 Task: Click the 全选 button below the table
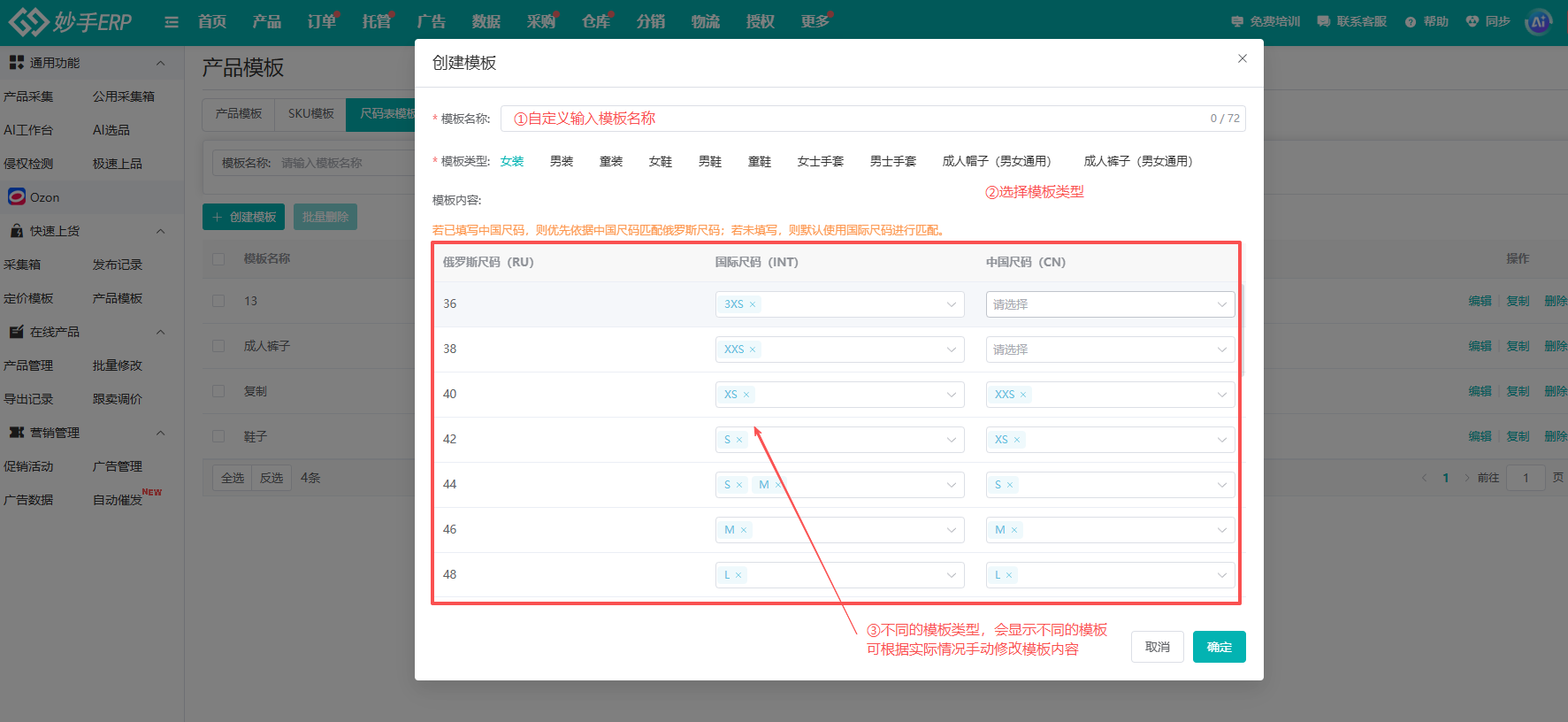pyautogui.click(x=233, y=478)
